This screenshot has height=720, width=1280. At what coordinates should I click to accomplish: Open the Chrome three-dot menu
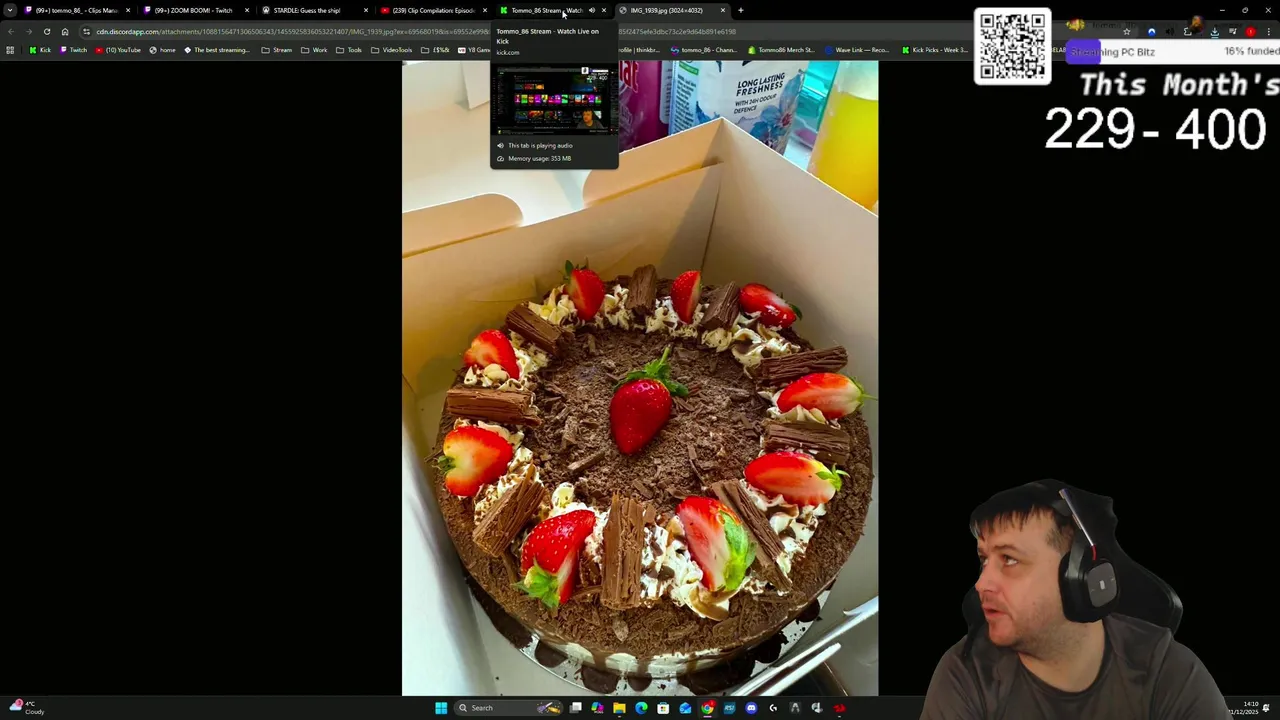coord(1269,31)
